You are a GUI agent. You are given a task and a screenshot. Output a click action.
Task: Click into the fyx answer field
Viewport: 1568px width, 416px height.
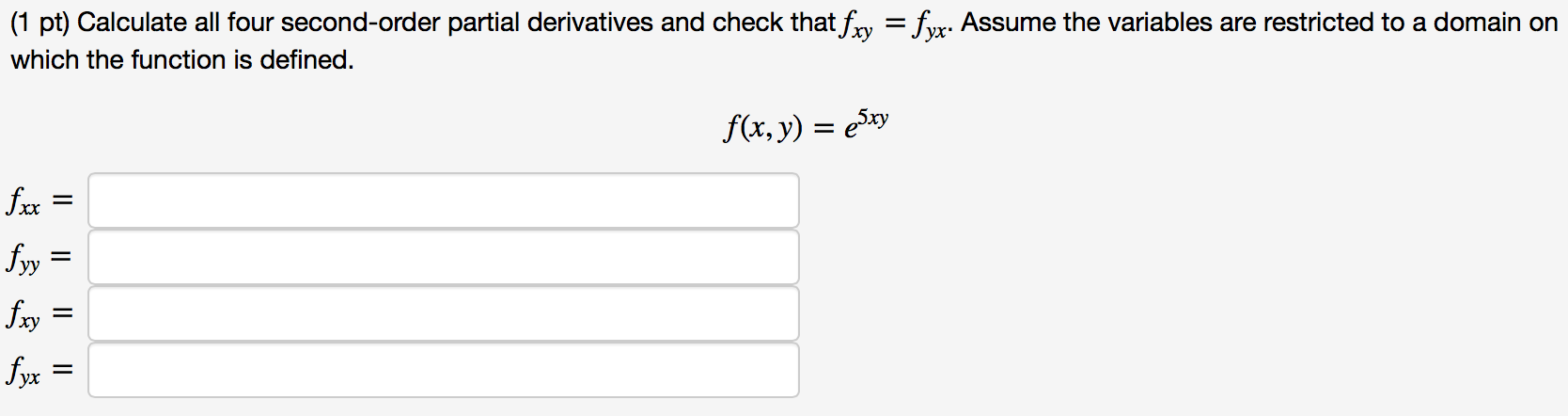pos(443,370)
